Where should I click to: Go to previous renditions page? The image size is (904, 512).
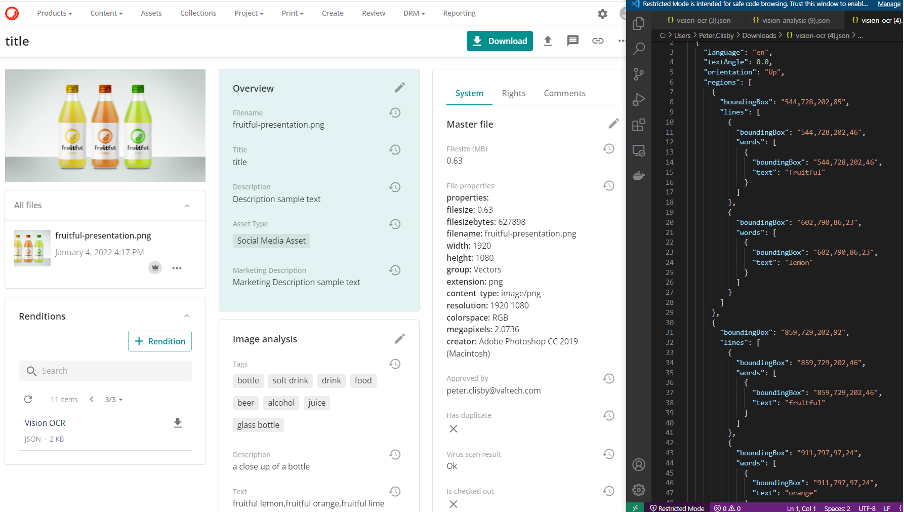[91, 399]
